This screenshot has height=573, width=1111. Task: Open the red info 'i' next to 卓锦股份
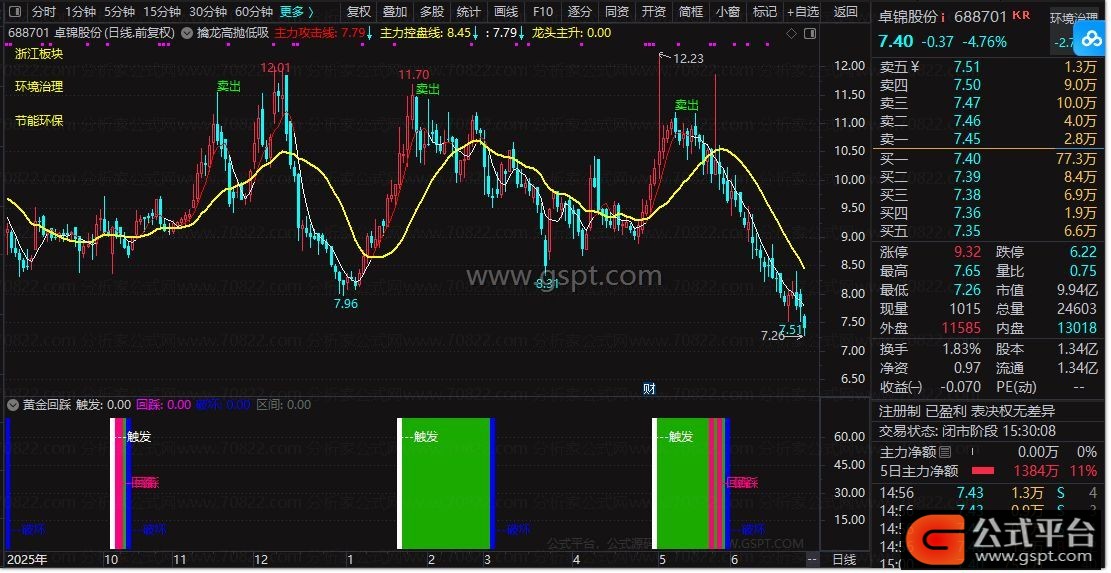[943, 16]
